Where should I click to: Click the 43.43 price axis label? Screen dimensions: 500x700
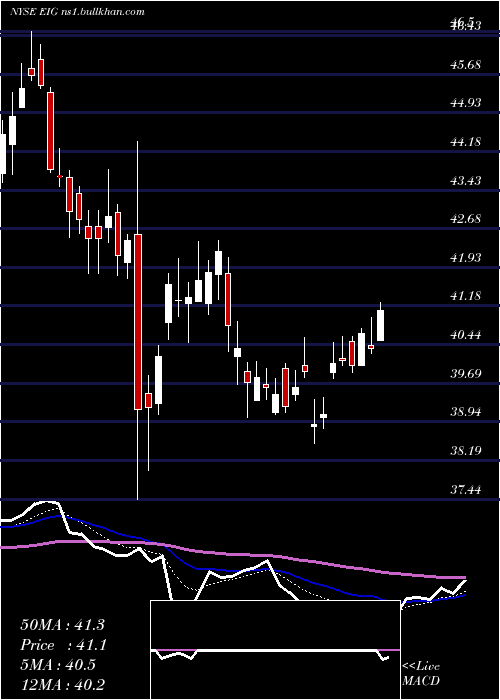[x=466, y=181]
